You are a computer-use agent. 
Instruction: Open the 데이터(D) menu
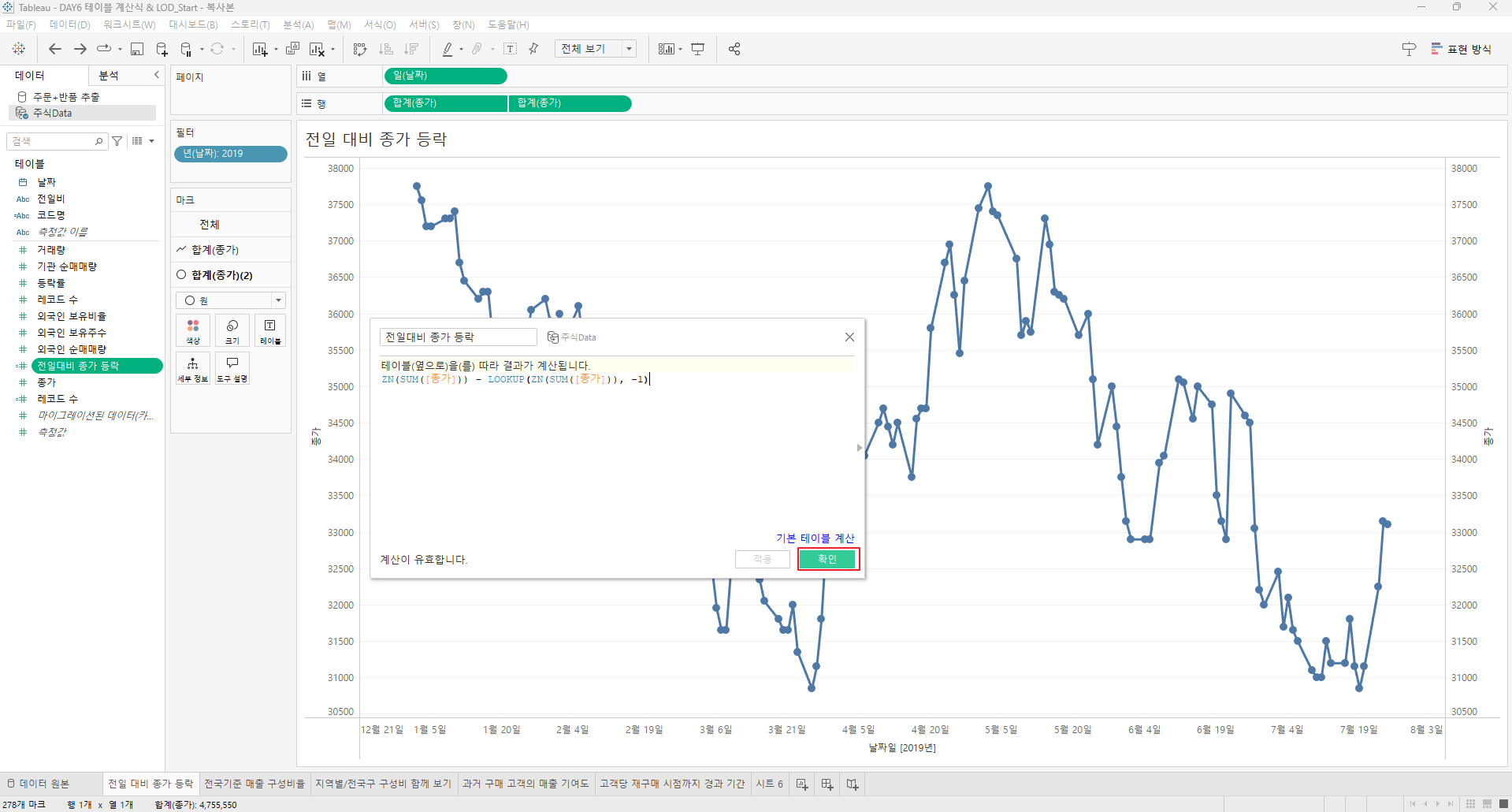[x=70, y=24]
